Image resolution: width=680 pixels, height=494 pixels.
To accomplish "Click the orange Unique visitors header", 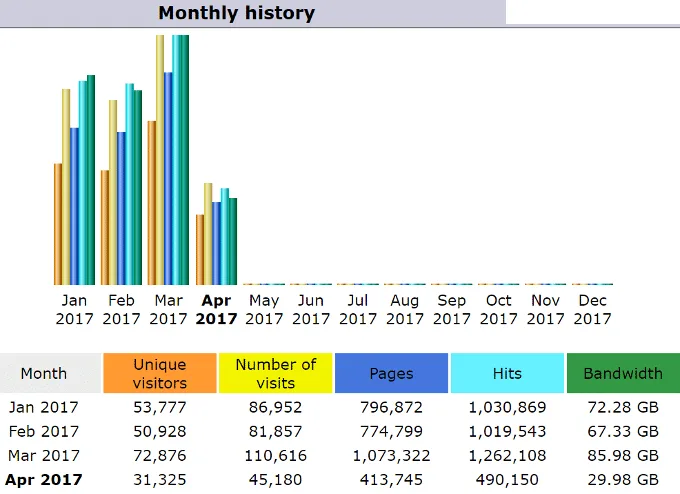I will 160,373.
